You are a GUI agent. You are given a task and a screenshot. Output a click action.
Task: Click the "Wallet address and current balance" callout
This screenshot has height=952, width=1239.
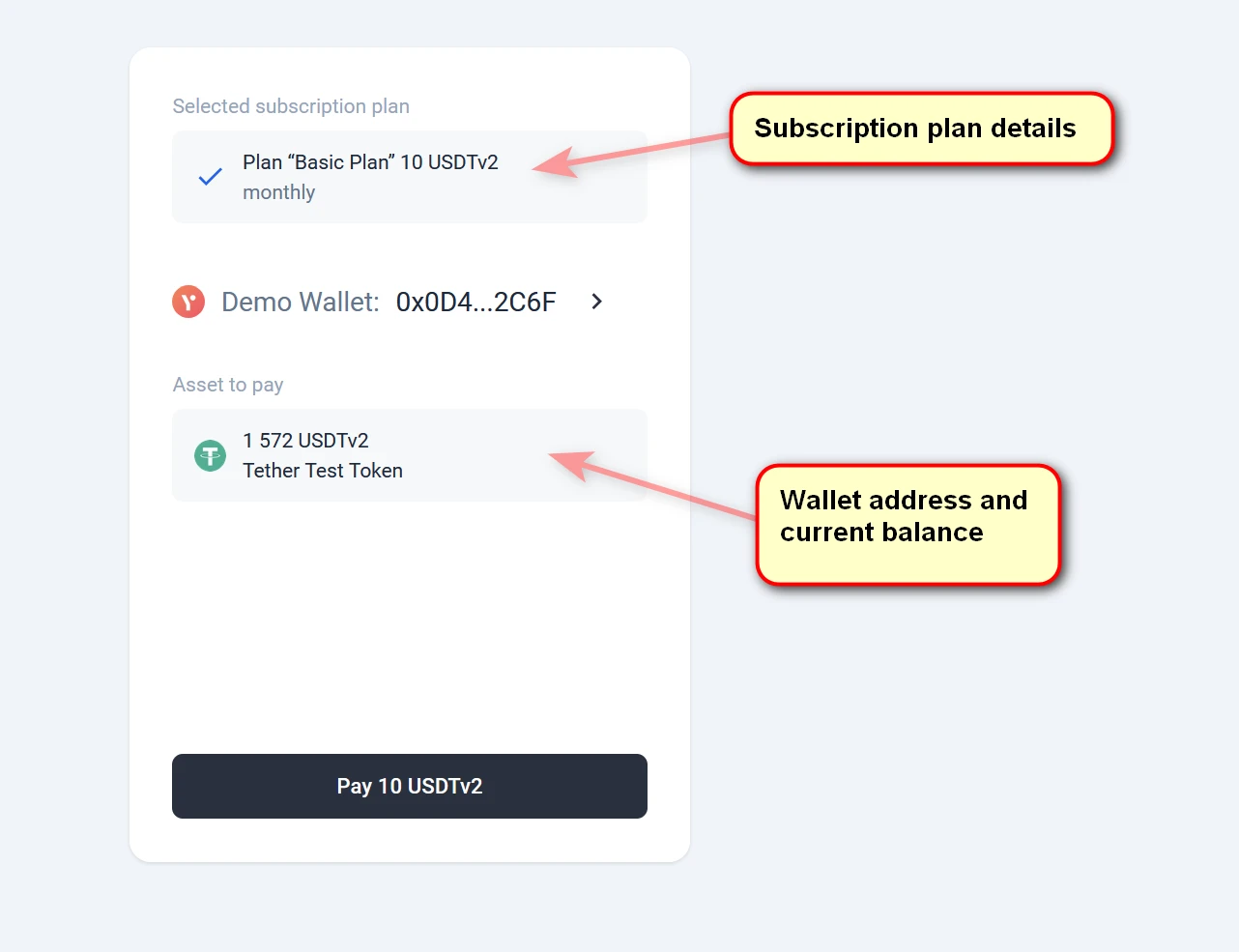click(x=908, y=525)
